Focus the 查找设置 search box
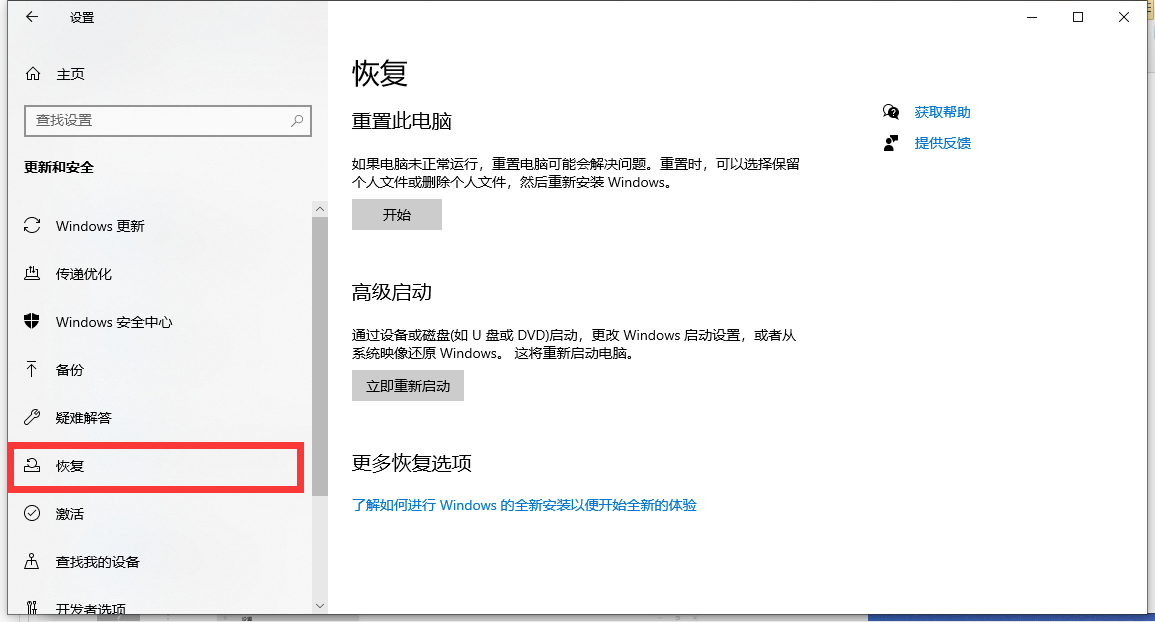 [168, 121]
